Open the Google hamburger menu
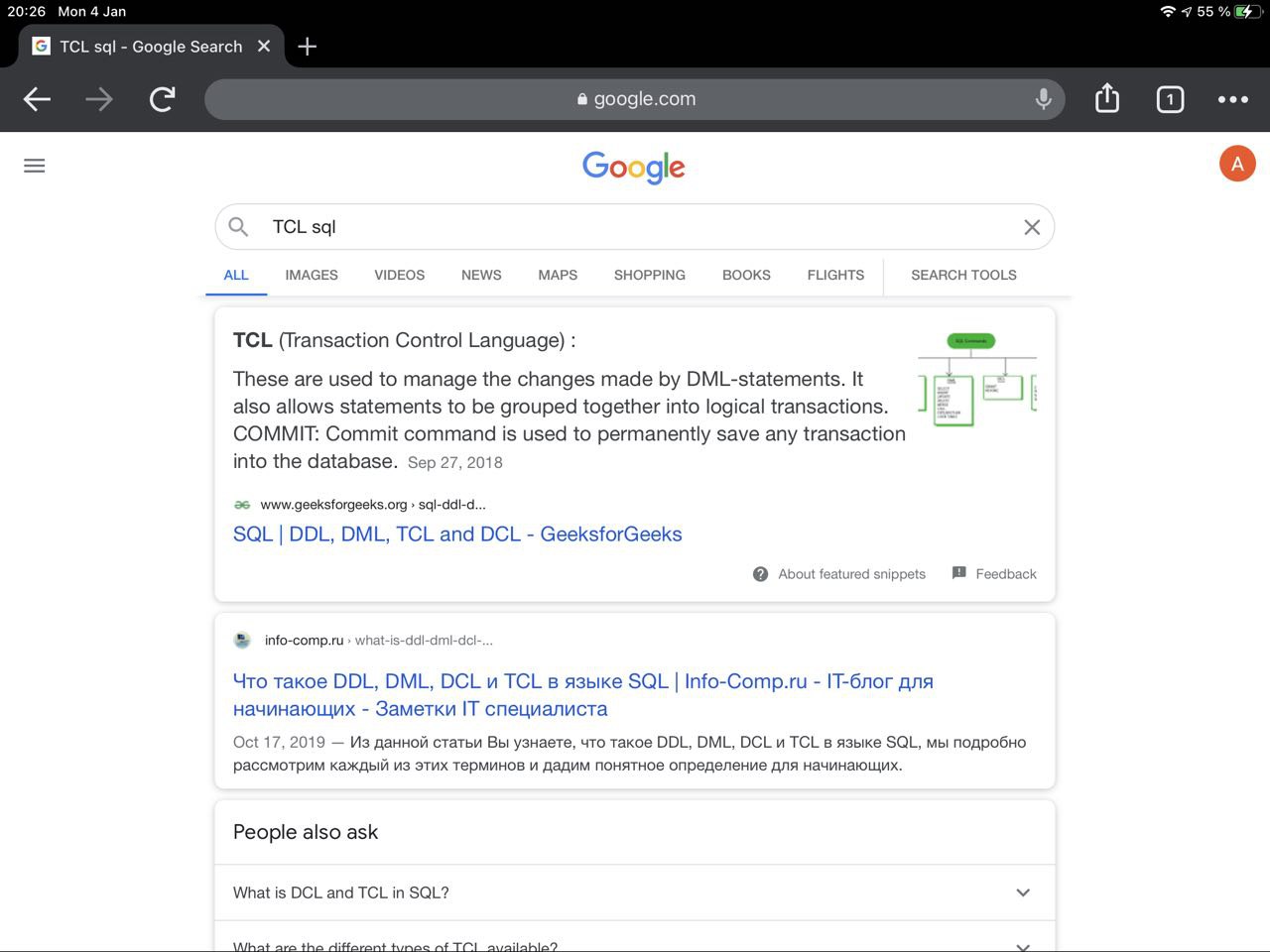This screenshot has height=952, width=1270. pos(35,166)
